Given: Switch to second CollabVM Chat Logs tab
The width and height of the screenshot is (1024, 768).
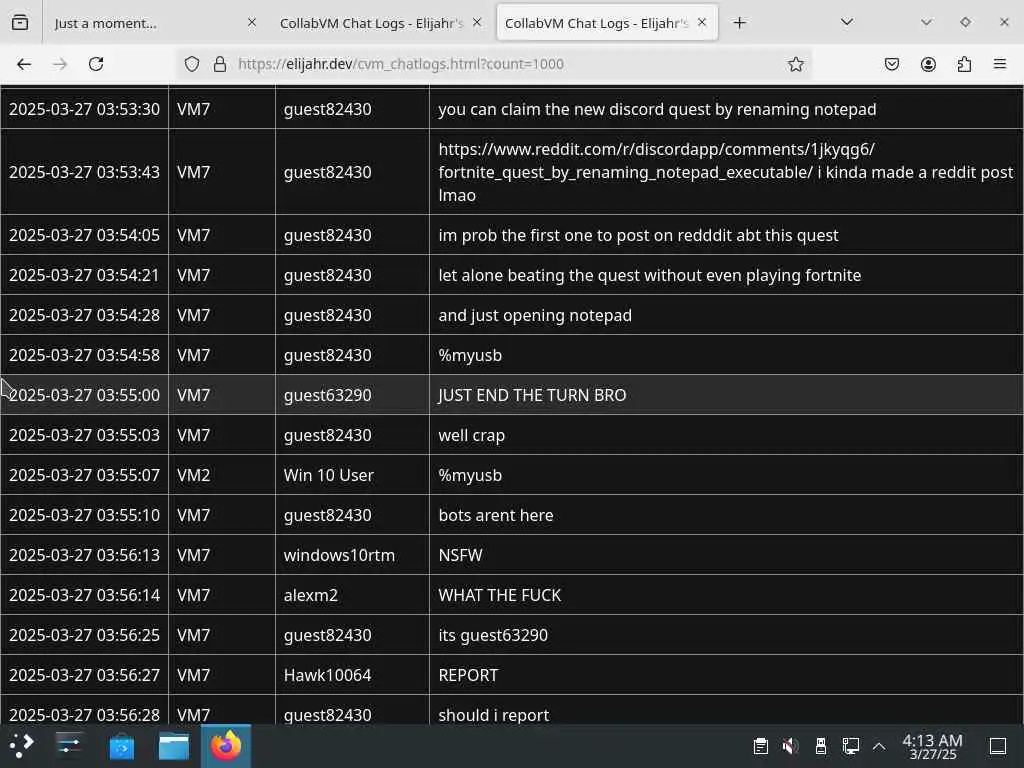Looking at the screenshot, I should point(379,23).
